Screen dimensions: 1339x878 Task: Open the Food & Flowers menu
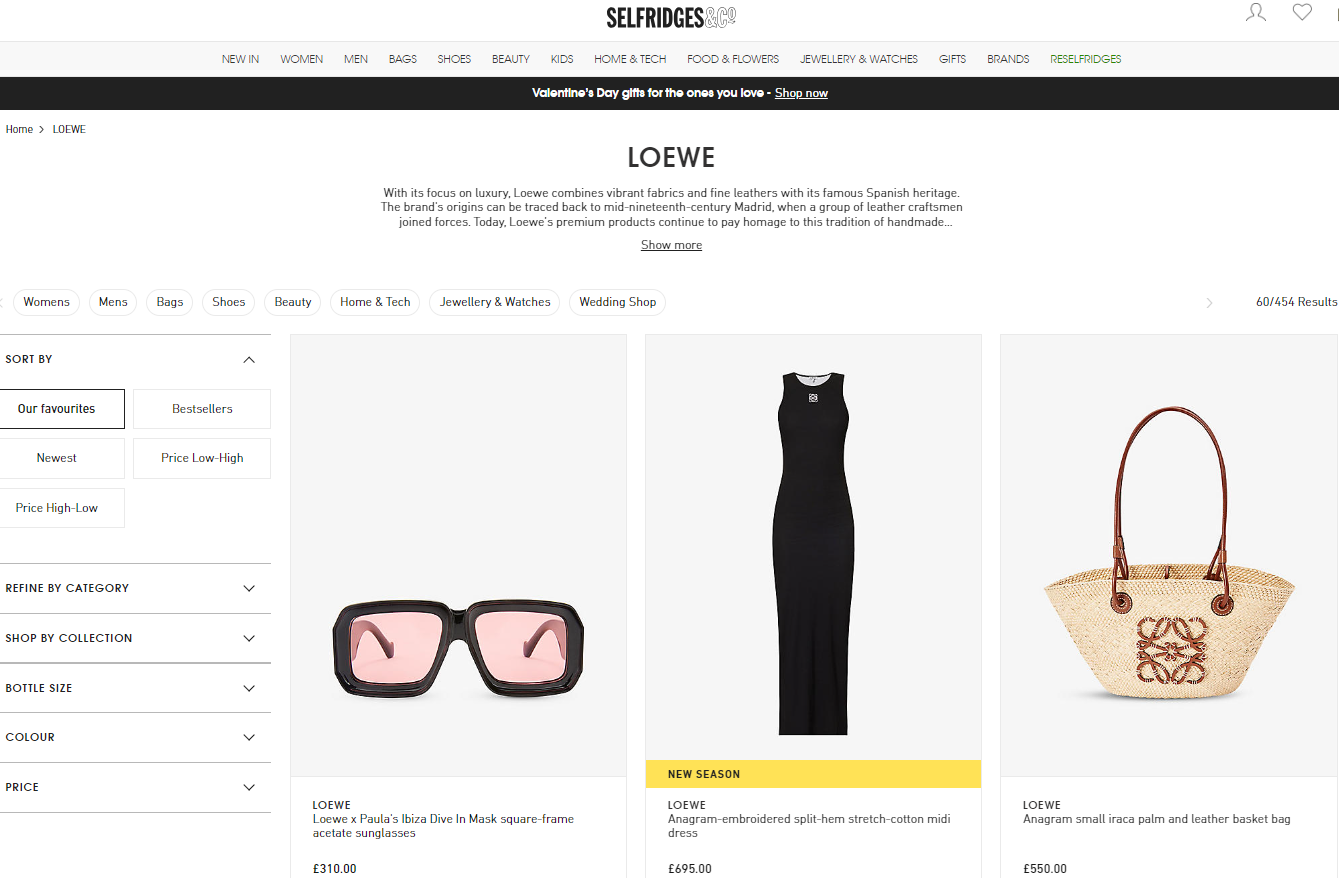click(733, 59)
